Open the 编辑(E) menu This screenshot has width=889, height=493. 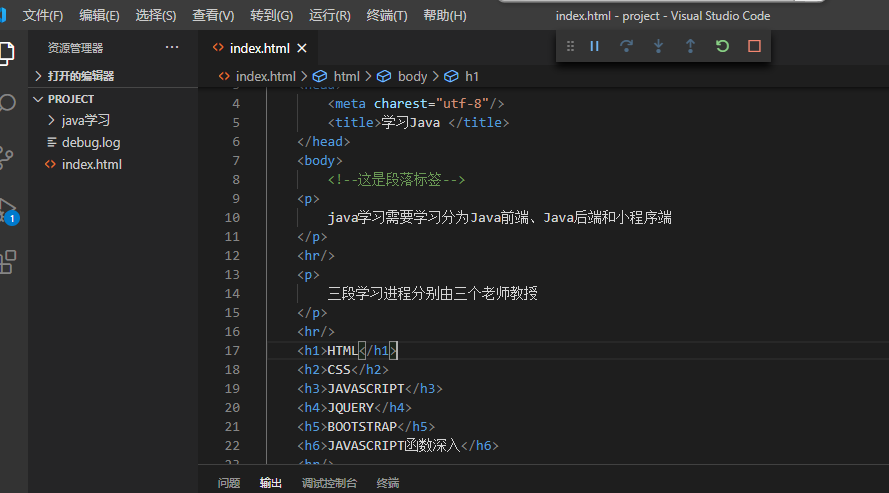point(99,16)
